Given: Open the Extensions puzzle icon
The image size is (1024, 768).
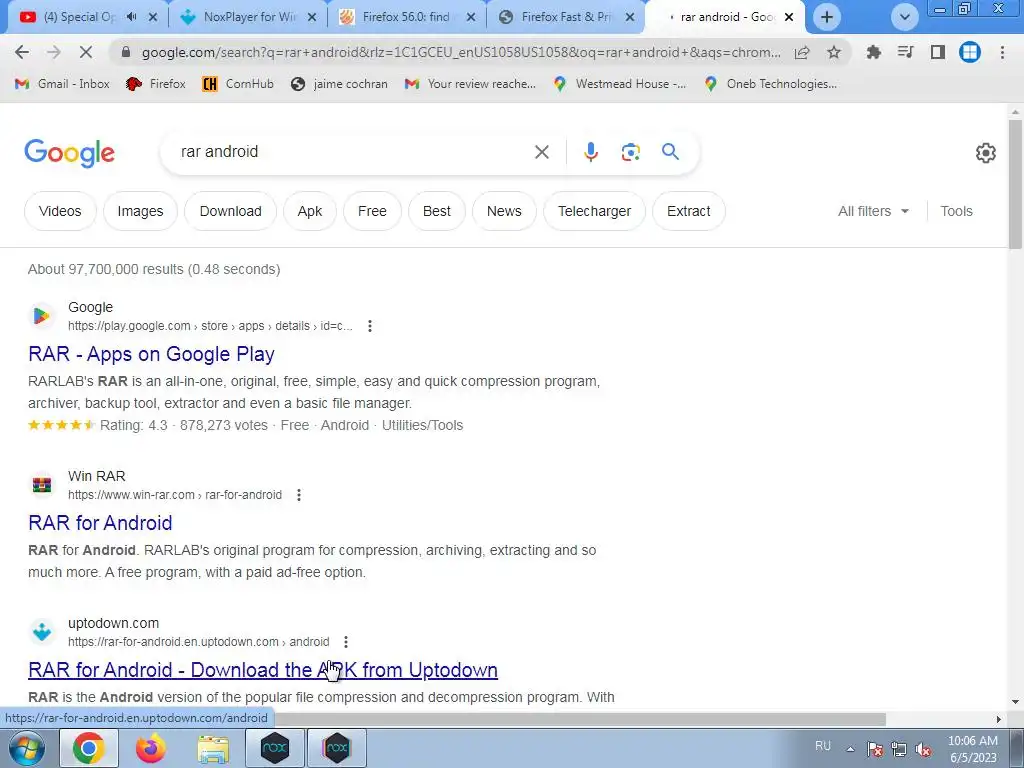Looking at the screenshot, I should (874, 52).
